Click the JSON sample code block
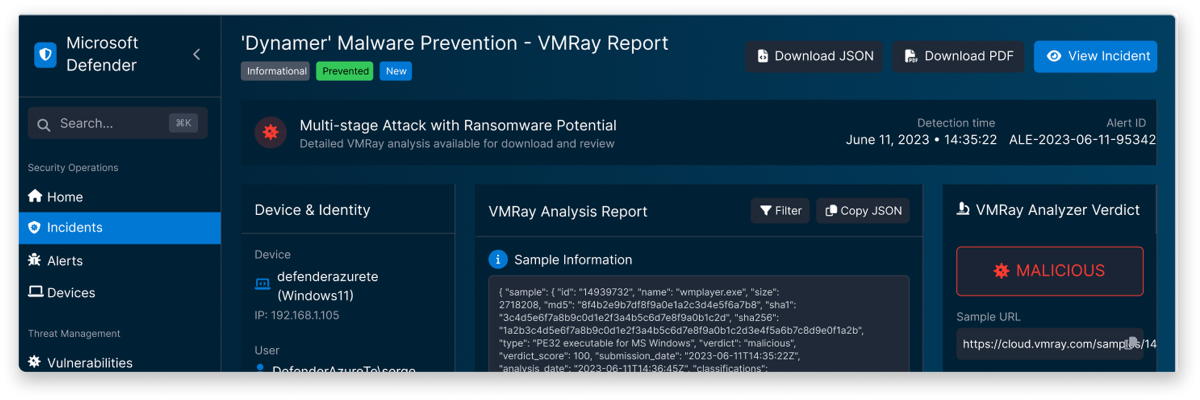The width and height of the screenshot is (1200, 400). point(699,324)
